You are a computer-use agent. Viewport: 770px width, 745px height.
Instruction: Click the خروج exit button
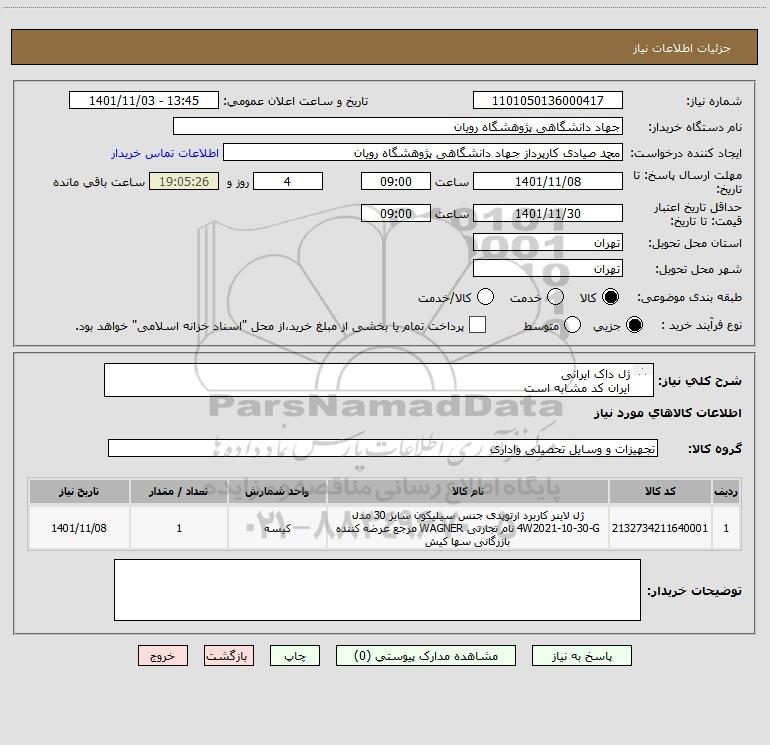(x=163, y=656)
